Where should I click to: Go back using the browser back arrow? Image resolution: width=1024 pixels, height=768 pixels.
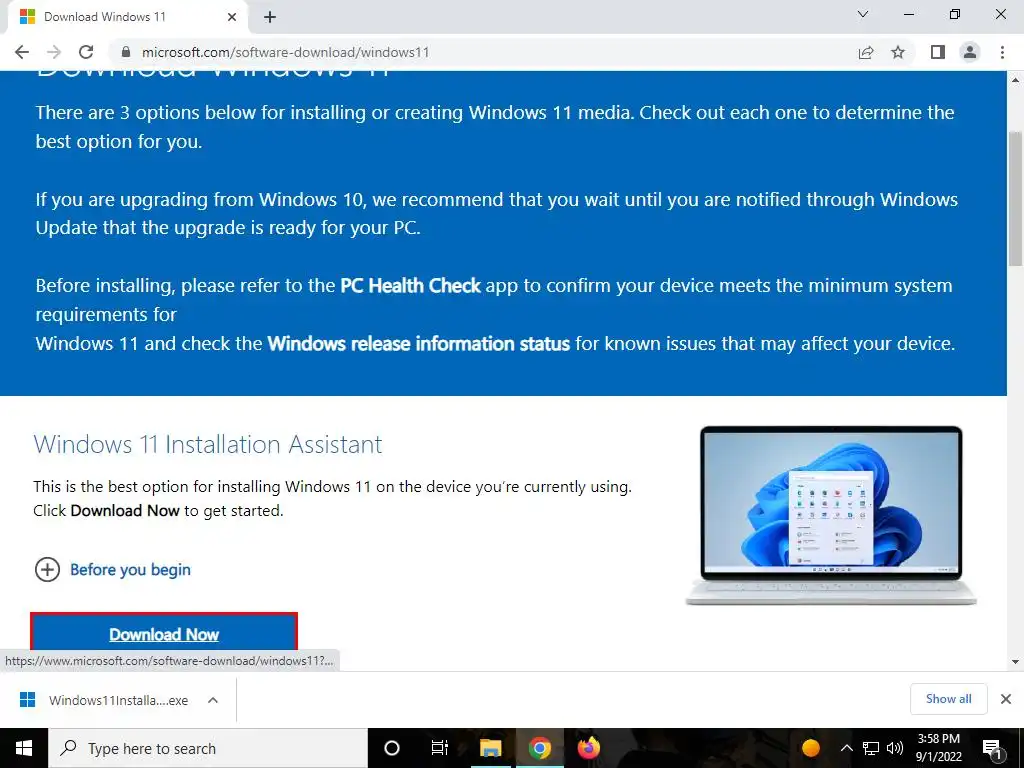tap(22, 52)
